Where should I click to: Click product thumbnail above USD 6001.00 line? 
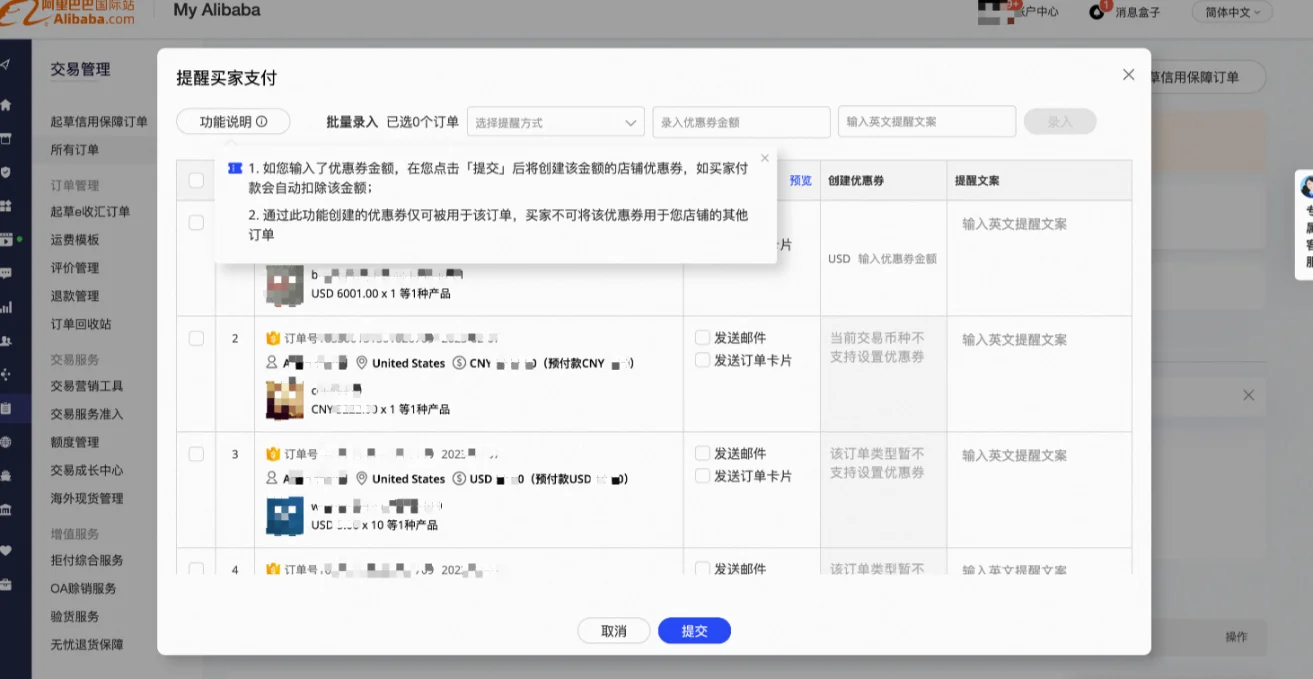point(285,284)
